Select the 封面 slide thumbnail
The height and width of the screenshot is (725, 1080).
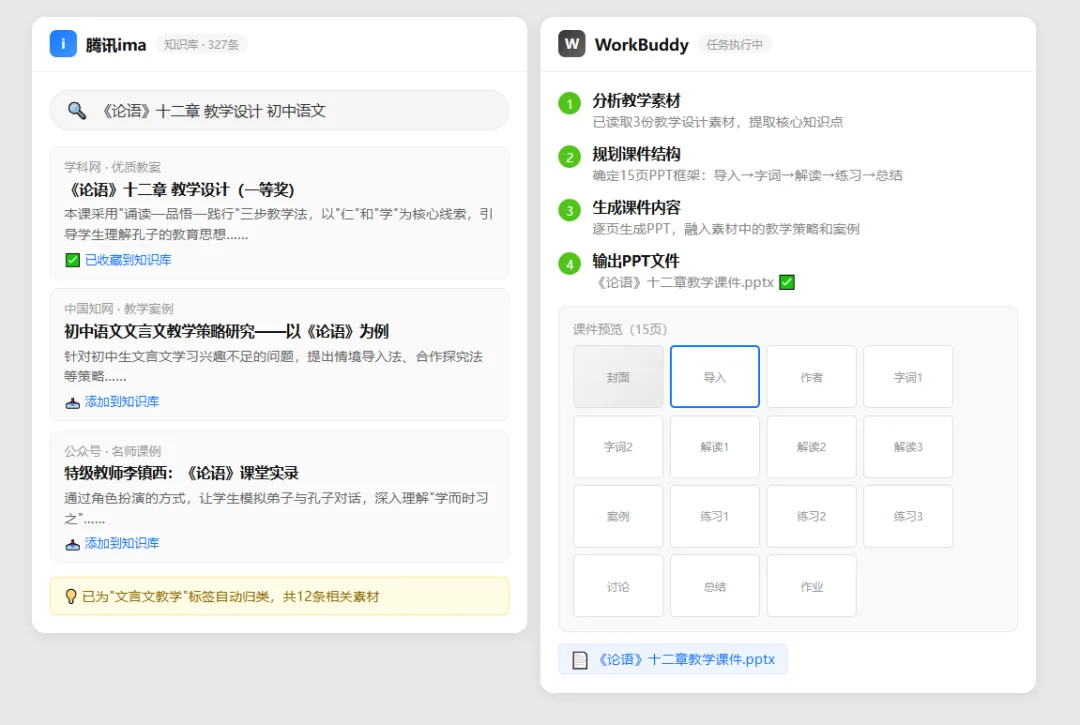[619, 377]
